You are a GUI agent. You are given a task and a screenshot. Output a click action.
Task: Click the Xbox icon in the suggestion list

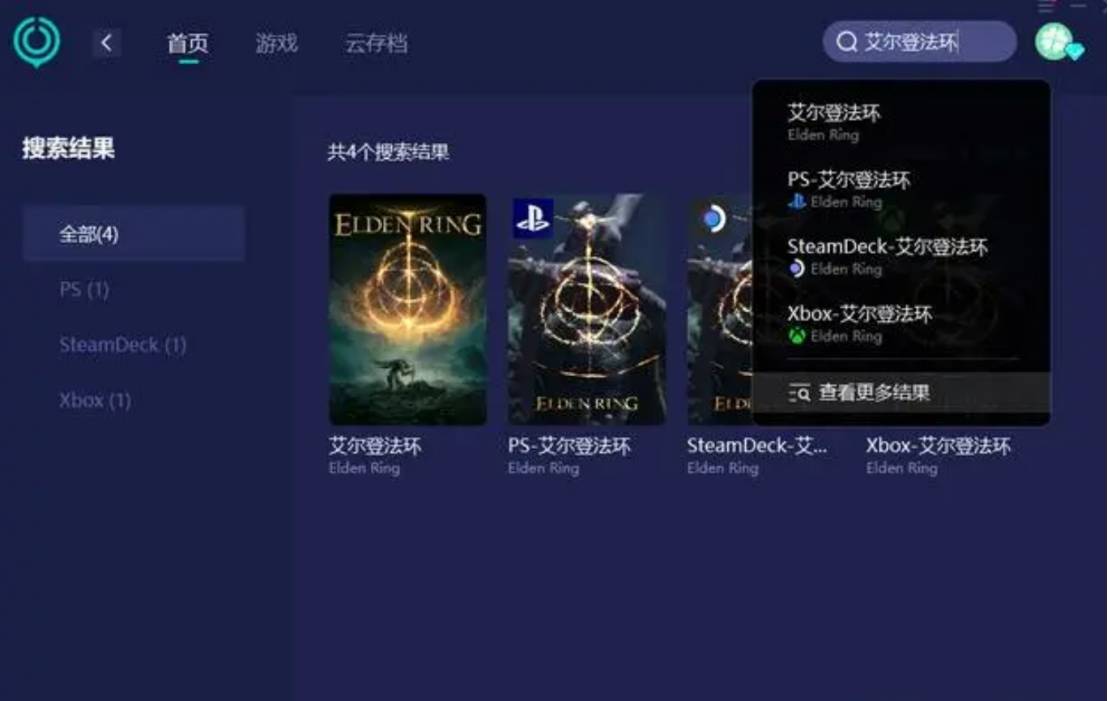pos(796,336)
